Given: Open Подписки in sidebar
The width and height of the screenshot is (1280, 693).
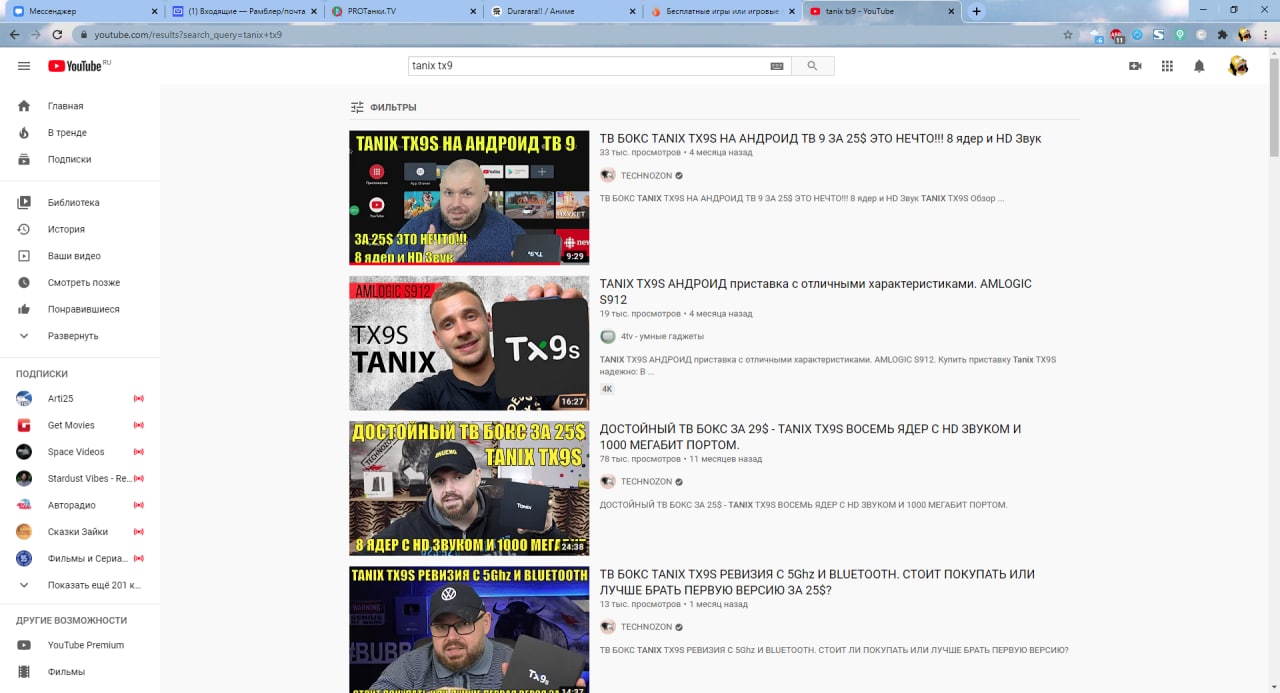Looking at the screenshot, I should [80, 159].
